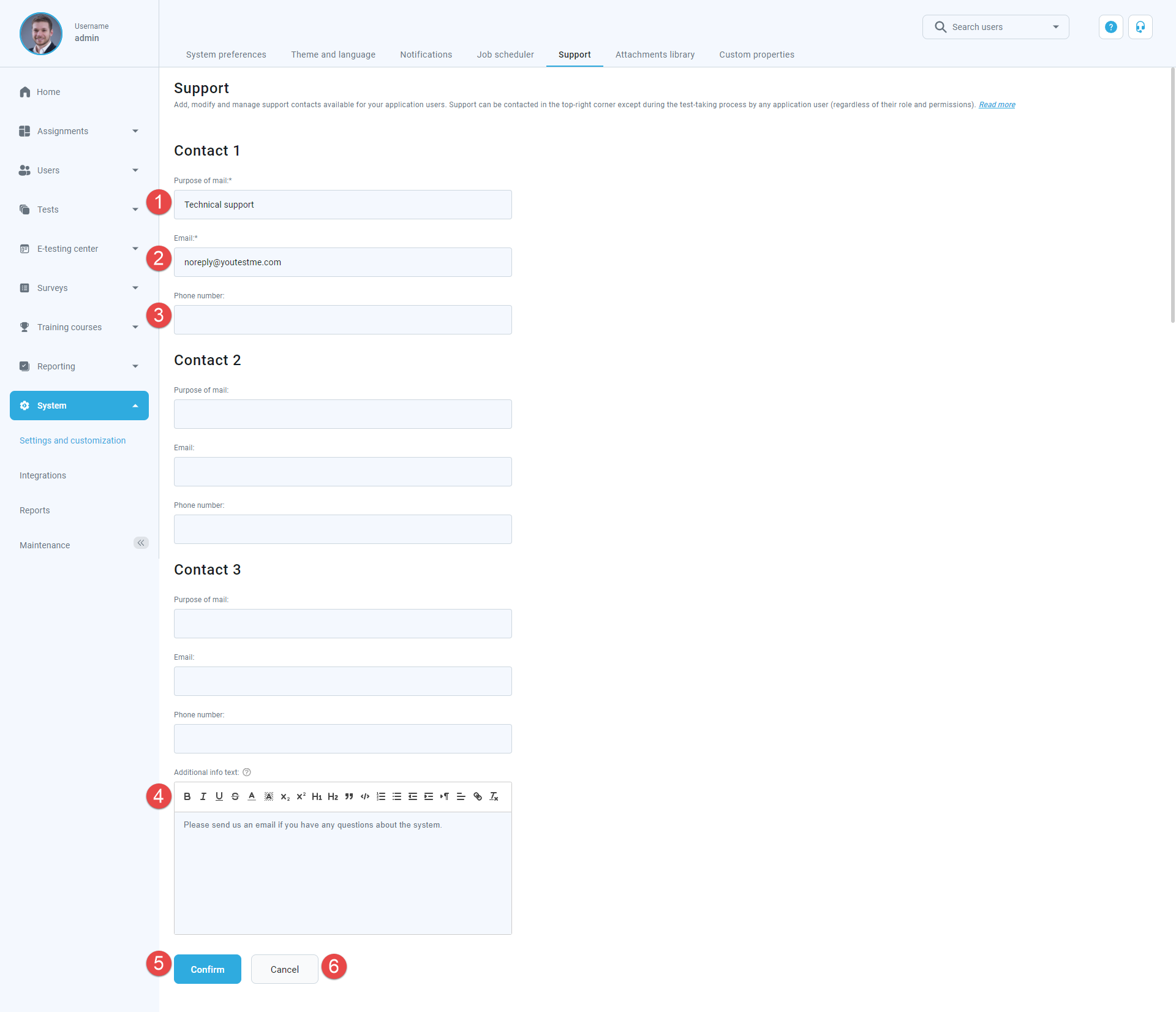The width and height of the screenshot is (1176, 1012).
Task: Toggle strikethrough formatting in the editor
Action: 235,796
